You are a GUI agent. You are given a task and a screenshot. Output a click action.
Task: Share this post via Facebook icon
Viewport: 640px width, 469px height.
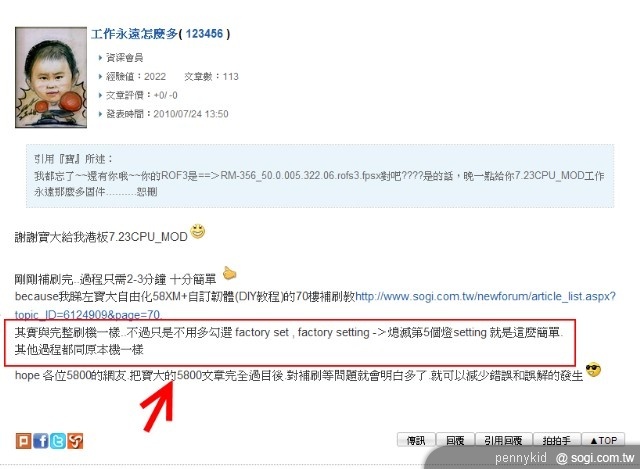(41, 441)
